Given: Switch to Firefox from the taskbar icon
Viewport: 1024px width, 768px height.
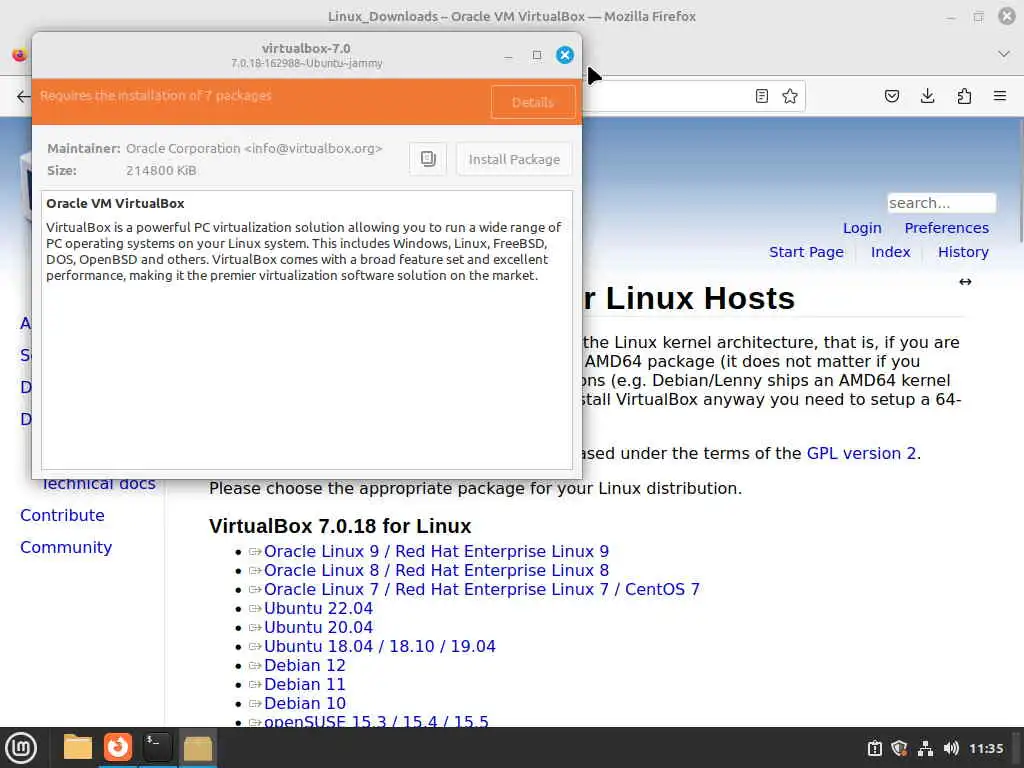Looking at the screenshot, I should [118, 747].
